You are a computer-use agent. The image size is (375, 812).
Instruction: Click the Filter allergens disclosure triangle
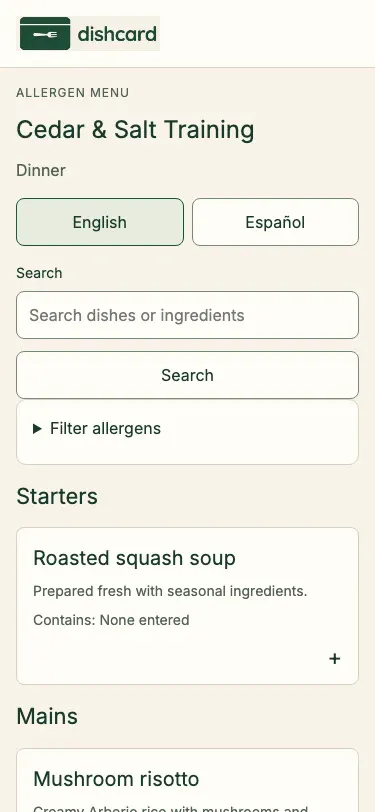pos(37,429)
